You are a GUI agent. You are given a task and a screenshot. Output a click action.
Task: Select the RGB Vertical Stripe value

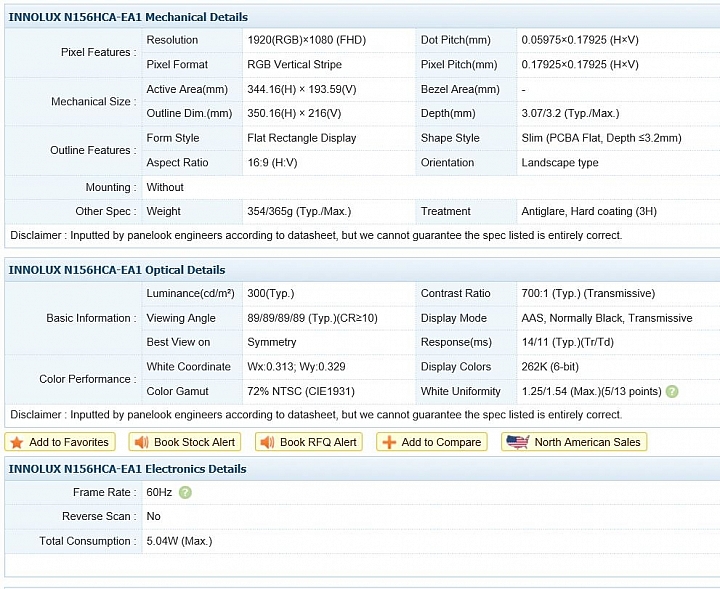tap(294, 65)
